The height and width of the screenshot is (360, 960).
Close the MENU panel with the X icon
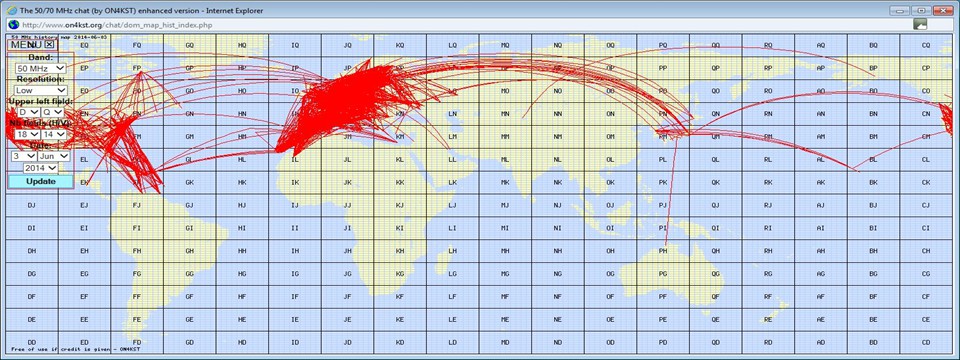[x=50, y=44]
